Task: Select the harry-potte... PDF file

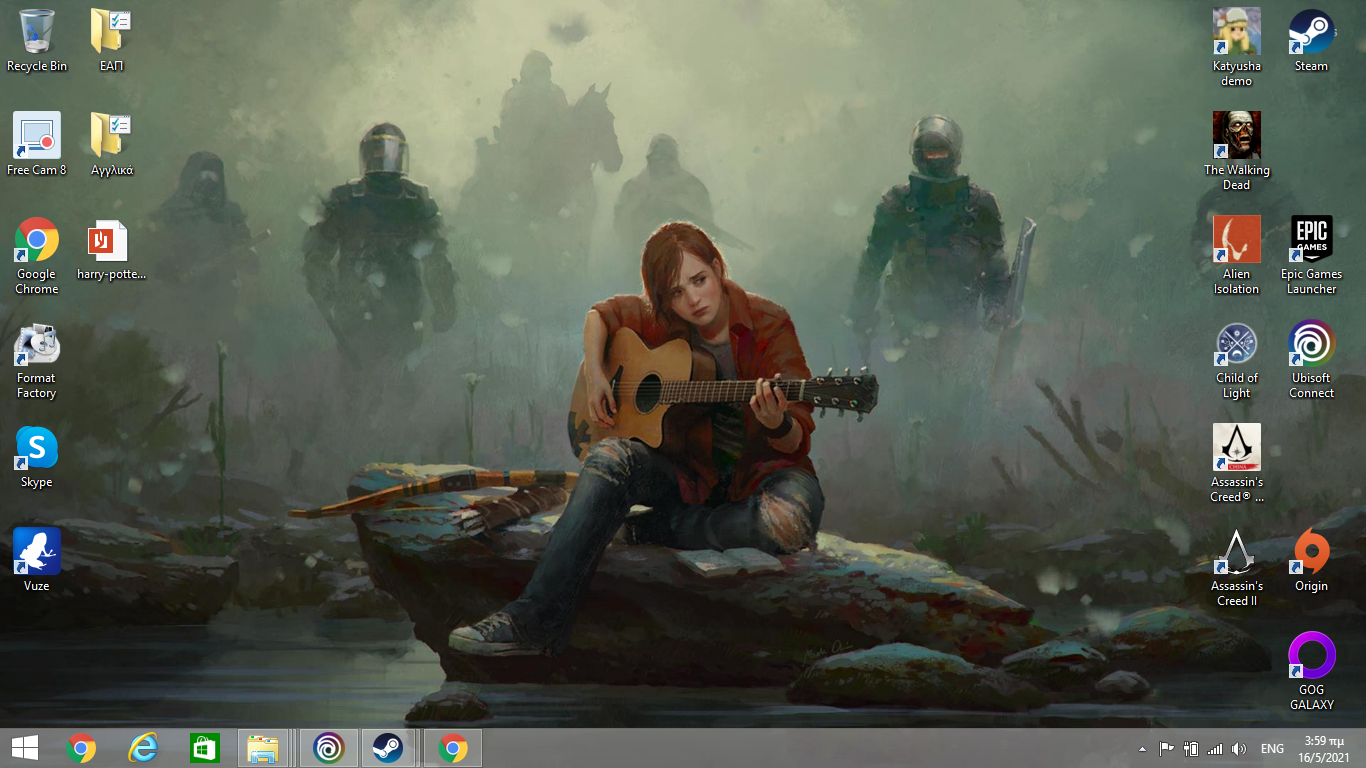Action: pos(112,250)
